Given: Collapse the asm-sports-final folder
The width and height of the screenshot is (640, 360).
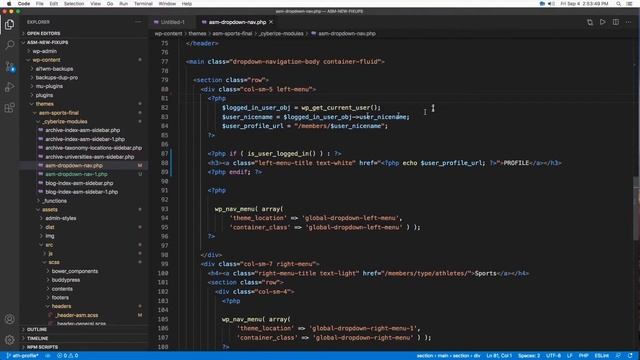Looking at the screenshot, I should pos(58,113).
